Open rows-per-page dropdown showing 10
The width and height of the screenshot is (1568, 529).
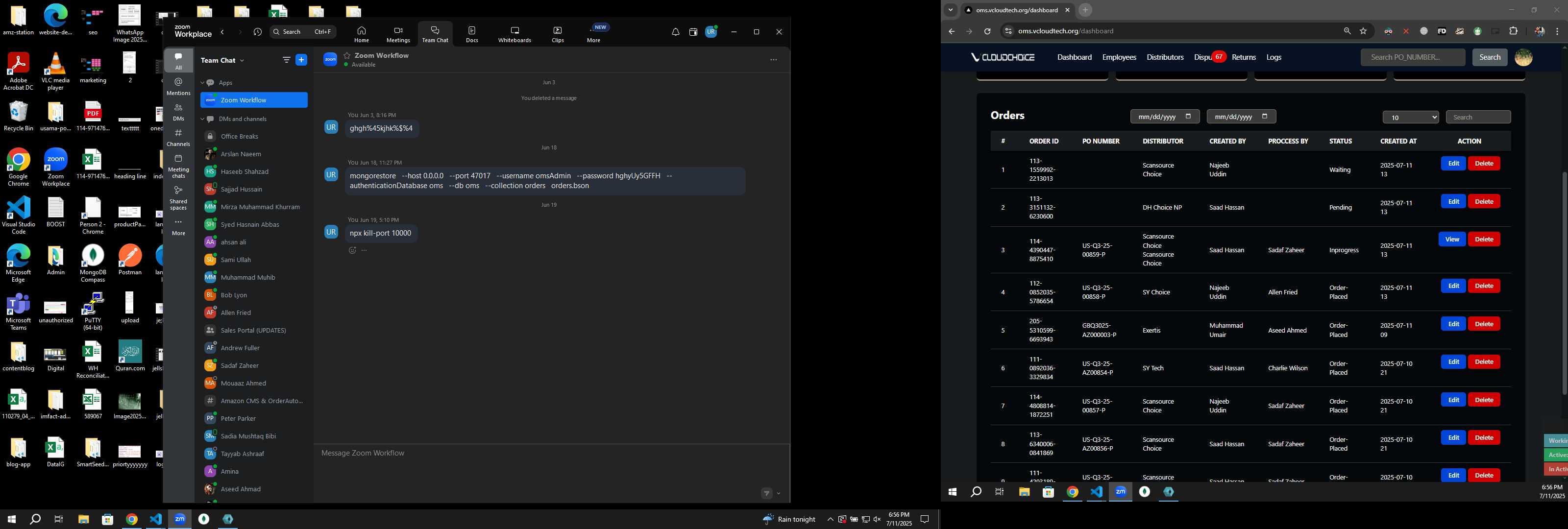tap(1410, 118)
